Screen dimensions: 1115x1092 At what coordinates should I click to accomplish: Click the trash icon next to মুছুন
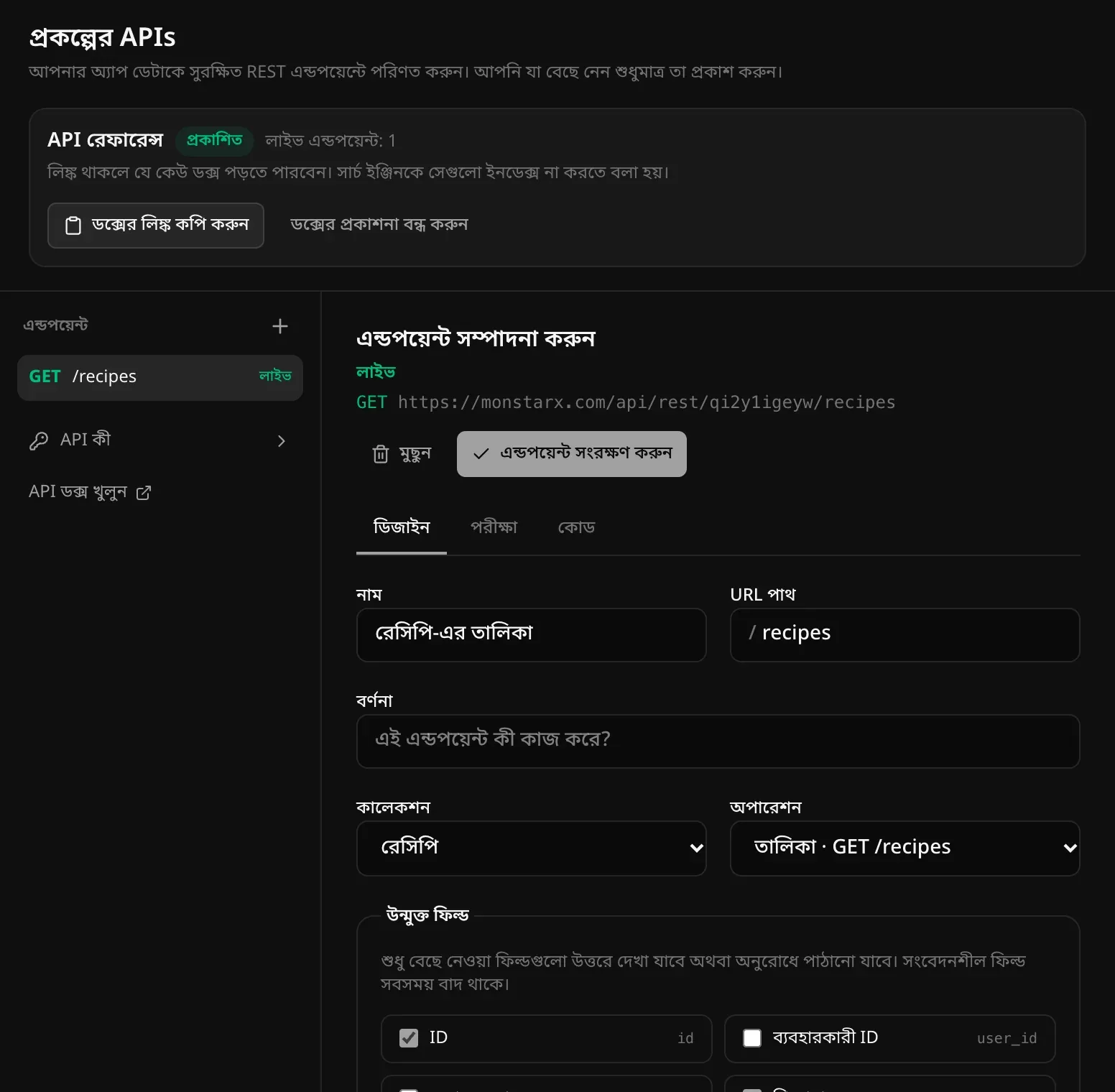pos(381,454)
